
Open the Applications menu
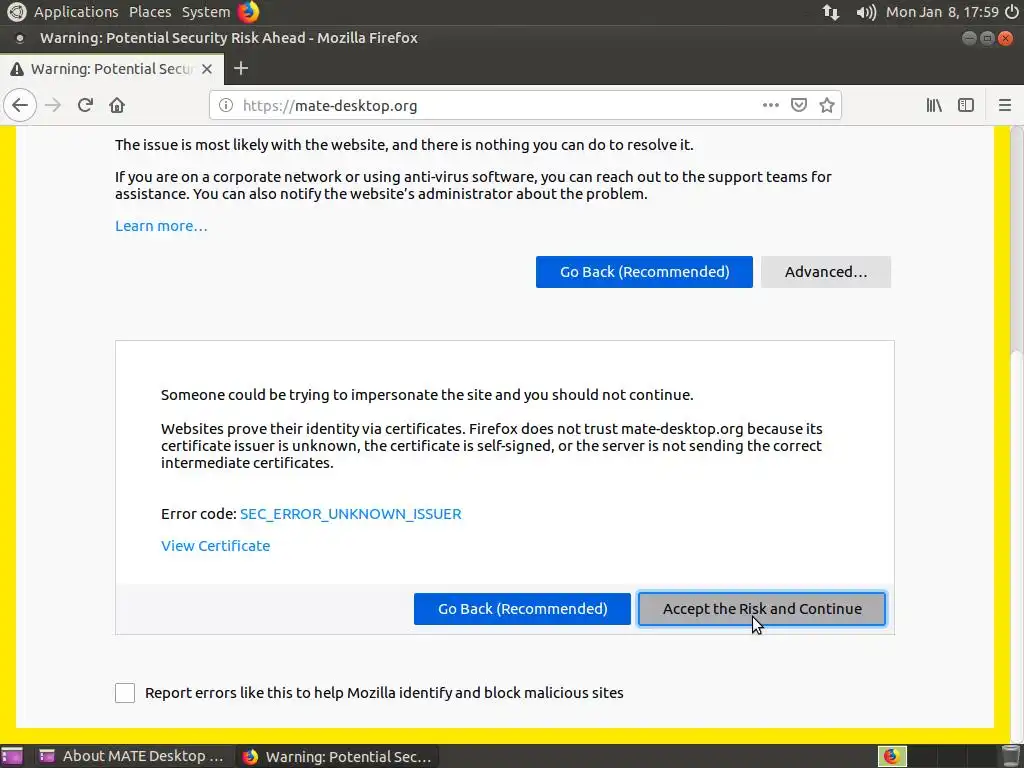point(76,12)
